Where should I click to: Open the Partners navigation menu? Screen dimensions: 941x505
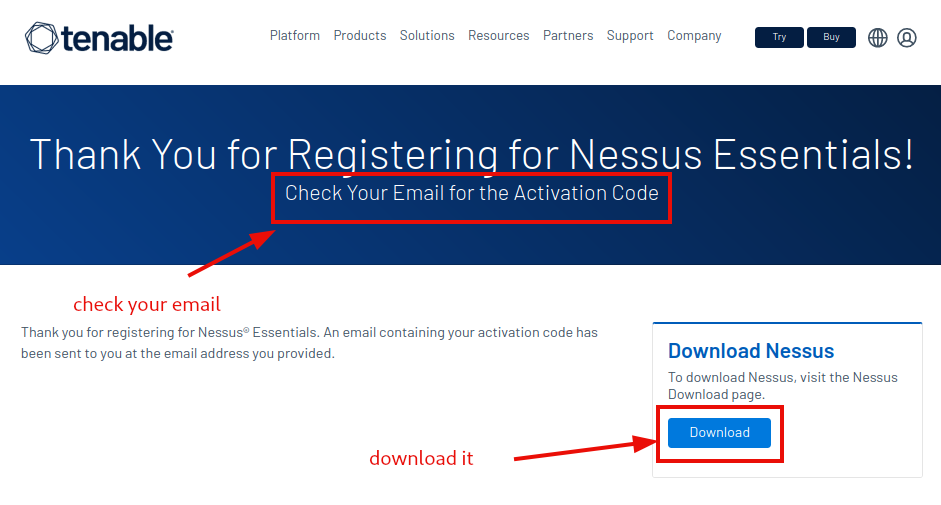[x=568, y=35]
